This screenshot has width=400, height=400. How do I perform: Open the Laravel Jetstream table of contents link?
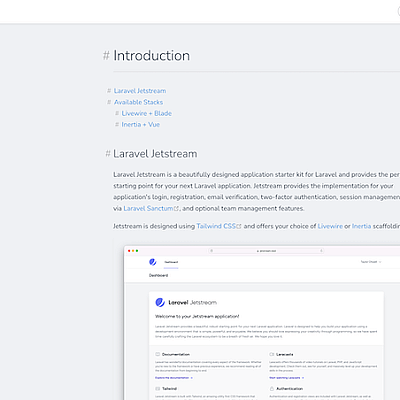[x=140, y=91]
